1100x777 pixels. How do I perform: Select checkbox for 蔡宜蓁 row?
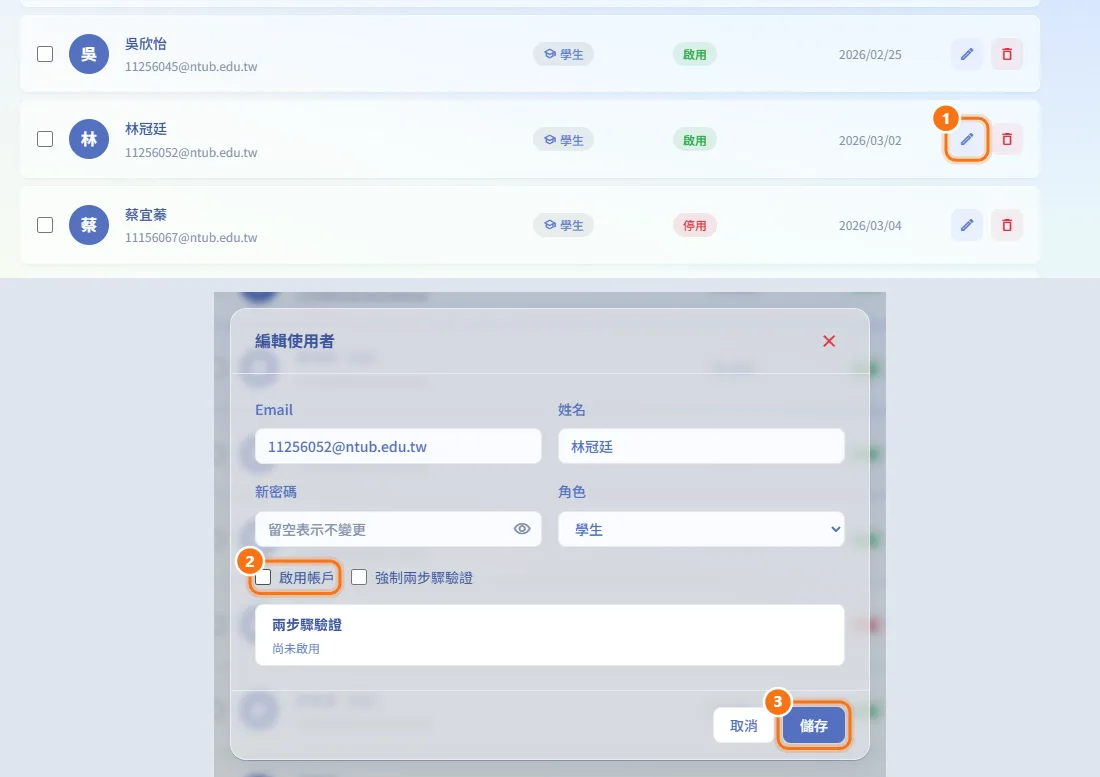pos(45,225)
